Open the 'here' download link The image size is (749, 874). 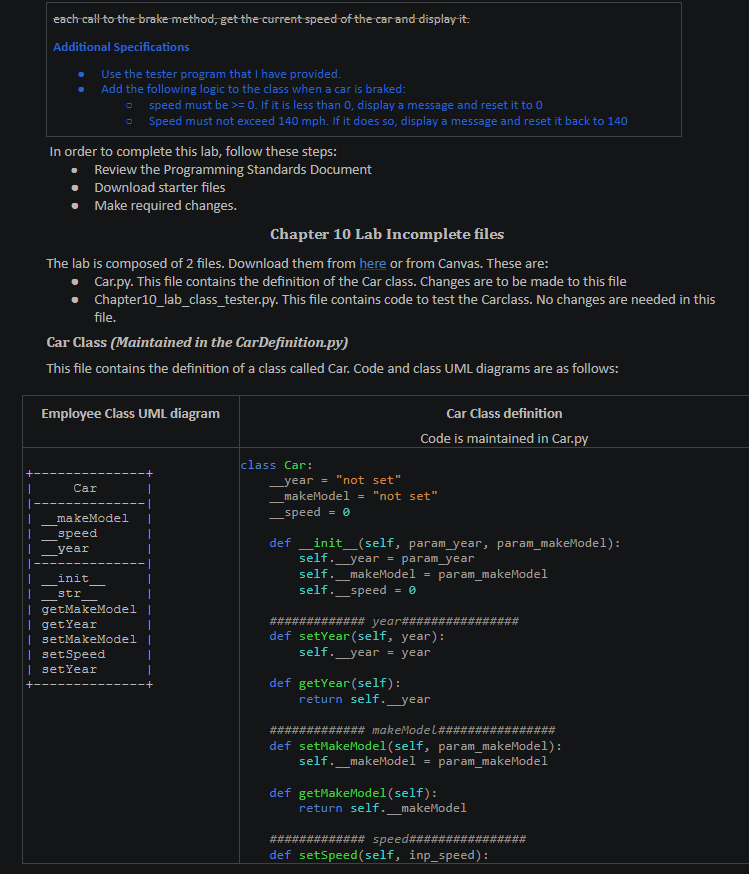point(372,263)
